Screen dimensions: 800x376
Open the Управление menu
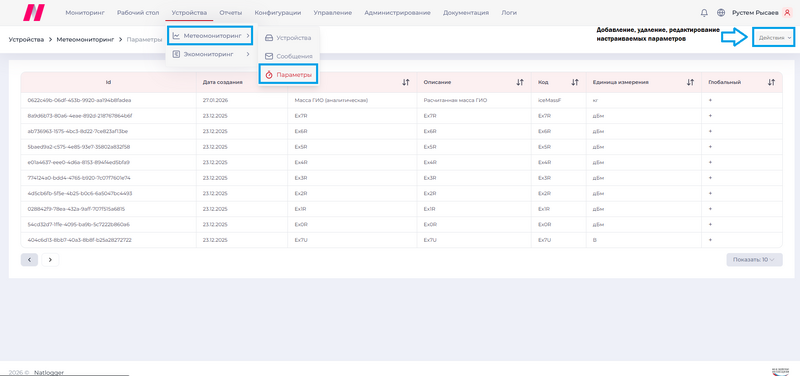click(333, 13)
